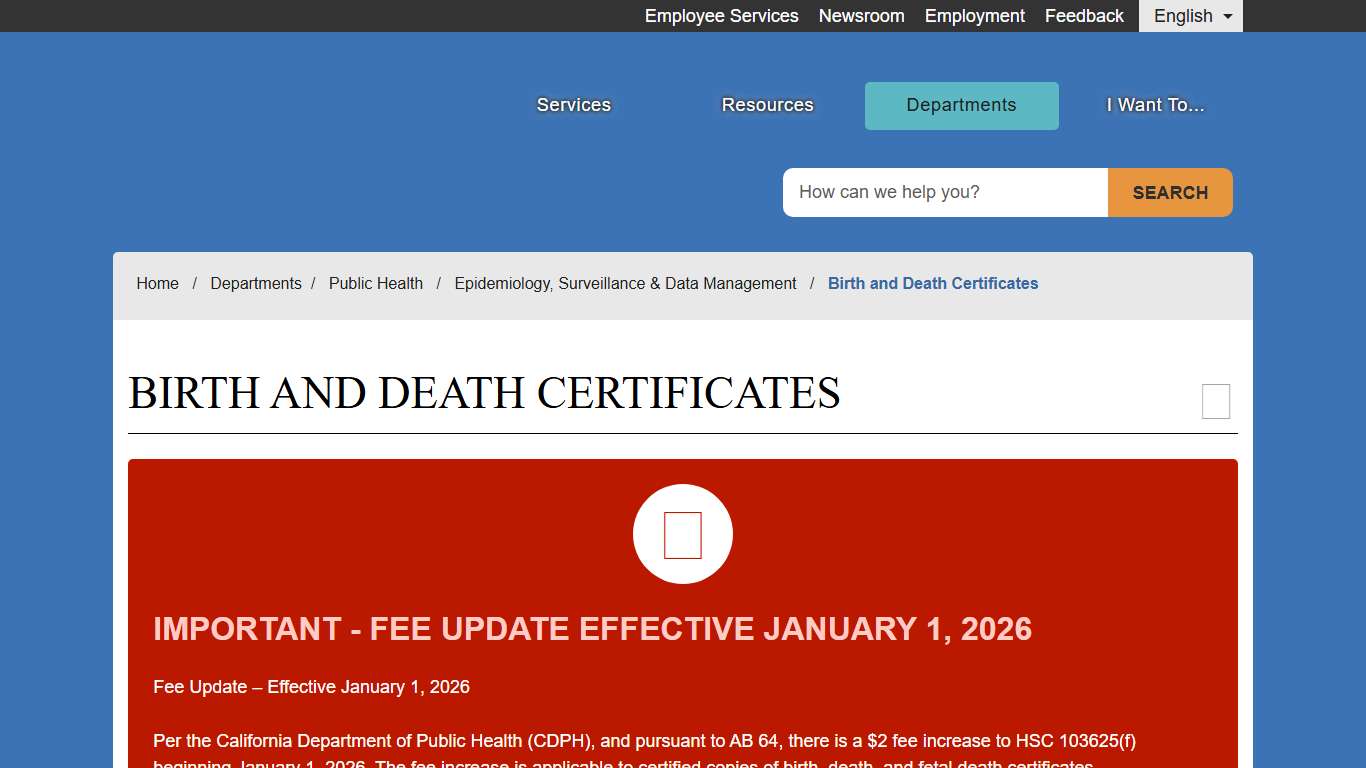Open the Feedback page
The width and height of the screenshot is (1366, 768).
click(x=1084, y=16)
